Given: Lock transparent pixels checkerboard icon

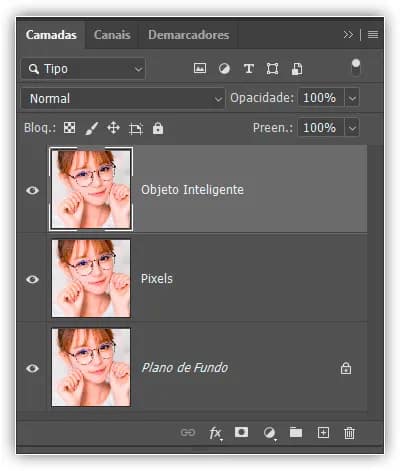Looking at the screenshot, I should point(69,128).
